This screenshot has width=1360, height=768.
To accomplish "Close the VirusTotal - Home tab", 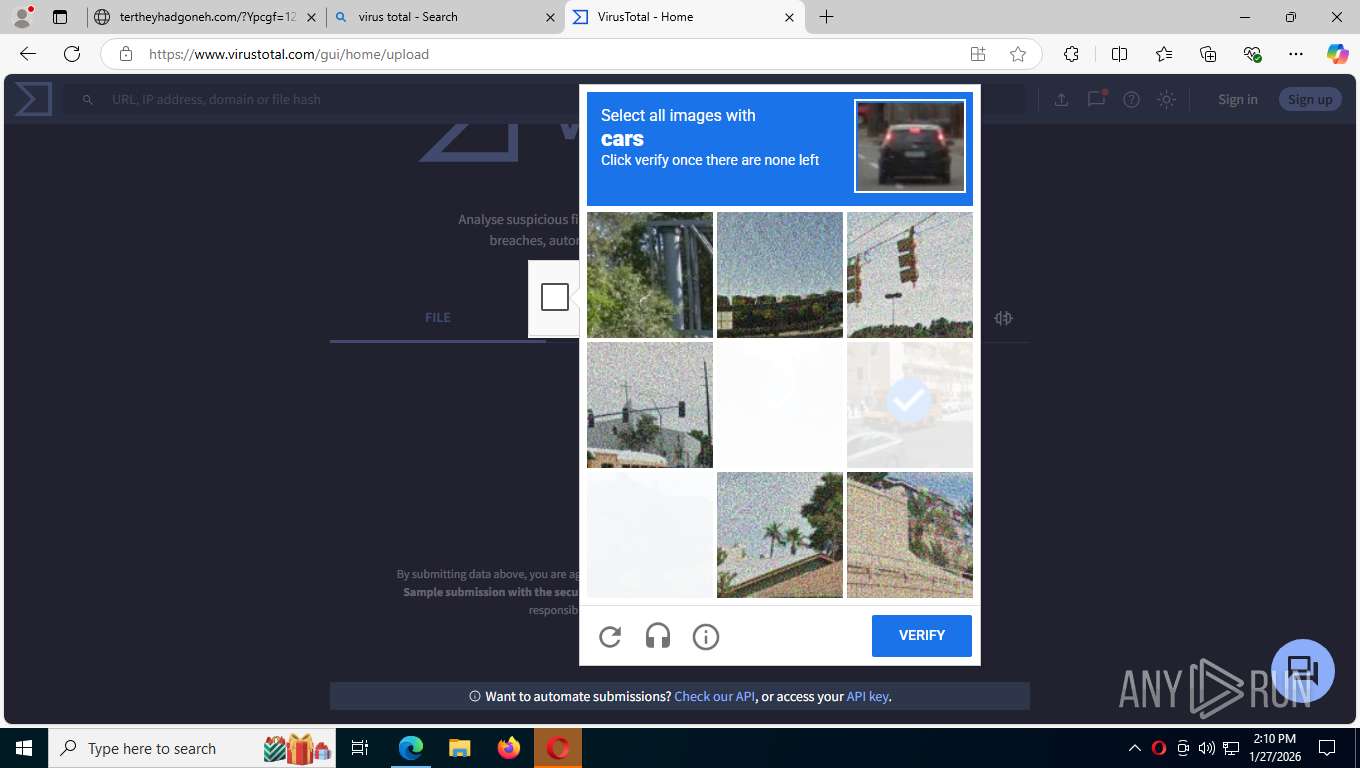I will tap(789, 17).
